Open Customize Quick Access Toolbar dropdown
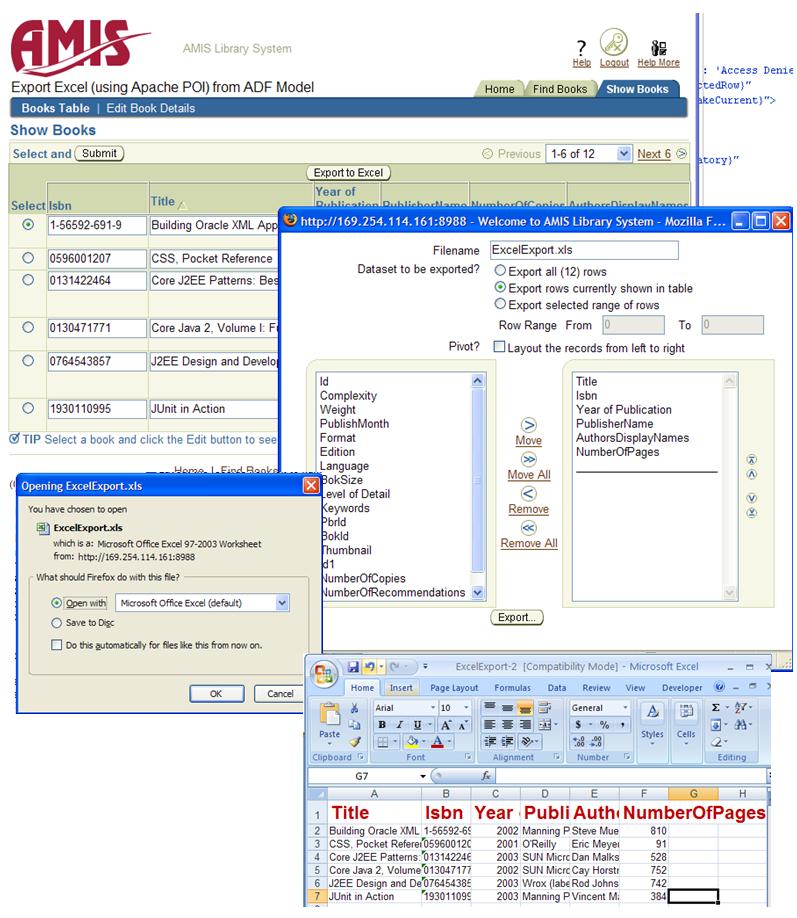 point(425,666)
